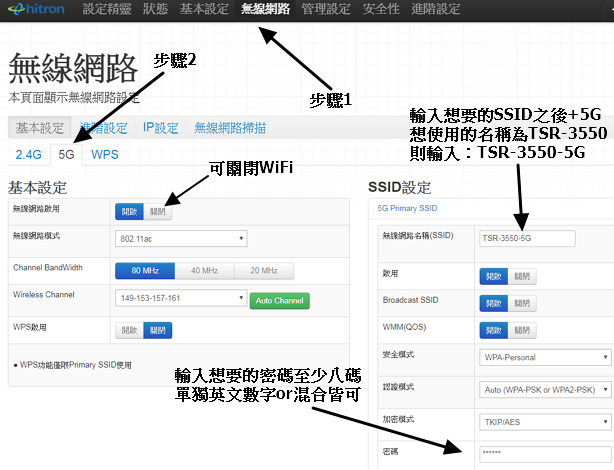This screenshot has width=614, height=470.
Task: Open the Wireless Channel dropdown
Action: point(181,298)
